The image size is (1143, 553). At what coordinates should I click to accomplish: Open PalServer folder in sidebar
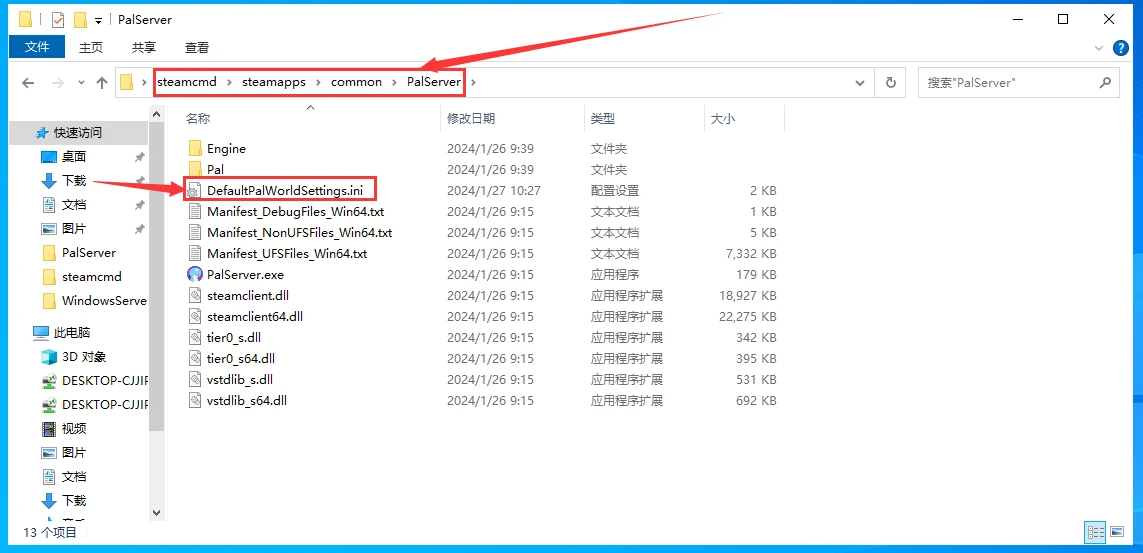[x=88, y=253]
